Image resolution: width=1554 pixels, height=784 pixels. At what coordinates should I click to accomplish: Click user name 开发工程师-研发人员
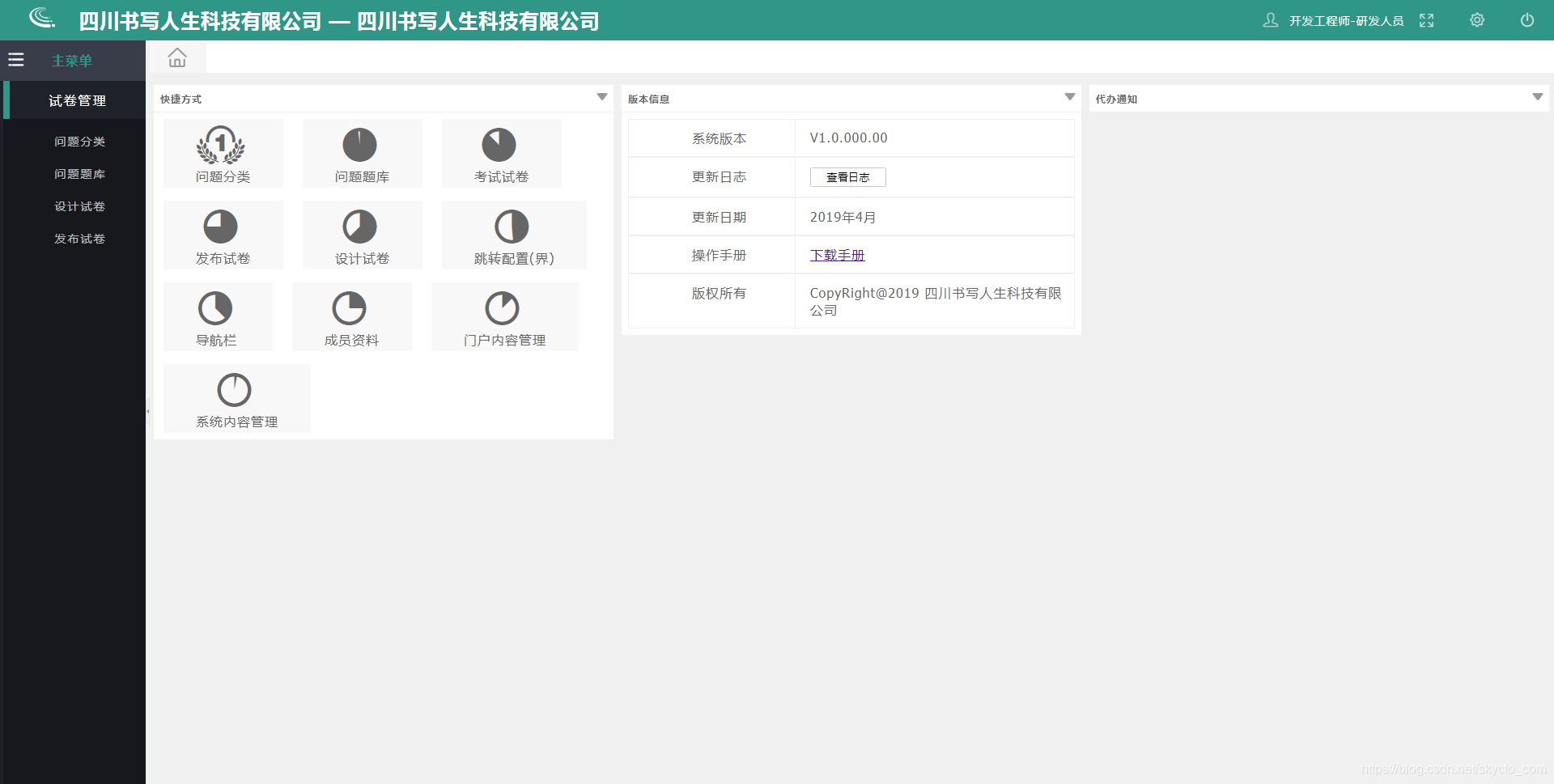(1346, 21)
